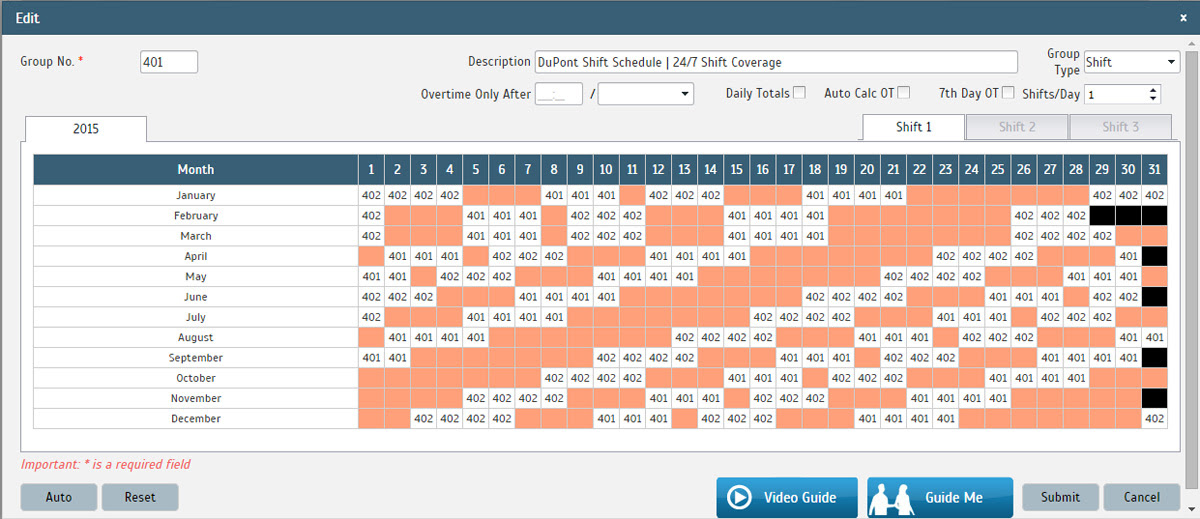Click into the Description text field
The image size is (1200, 519).
coord(776,62)
